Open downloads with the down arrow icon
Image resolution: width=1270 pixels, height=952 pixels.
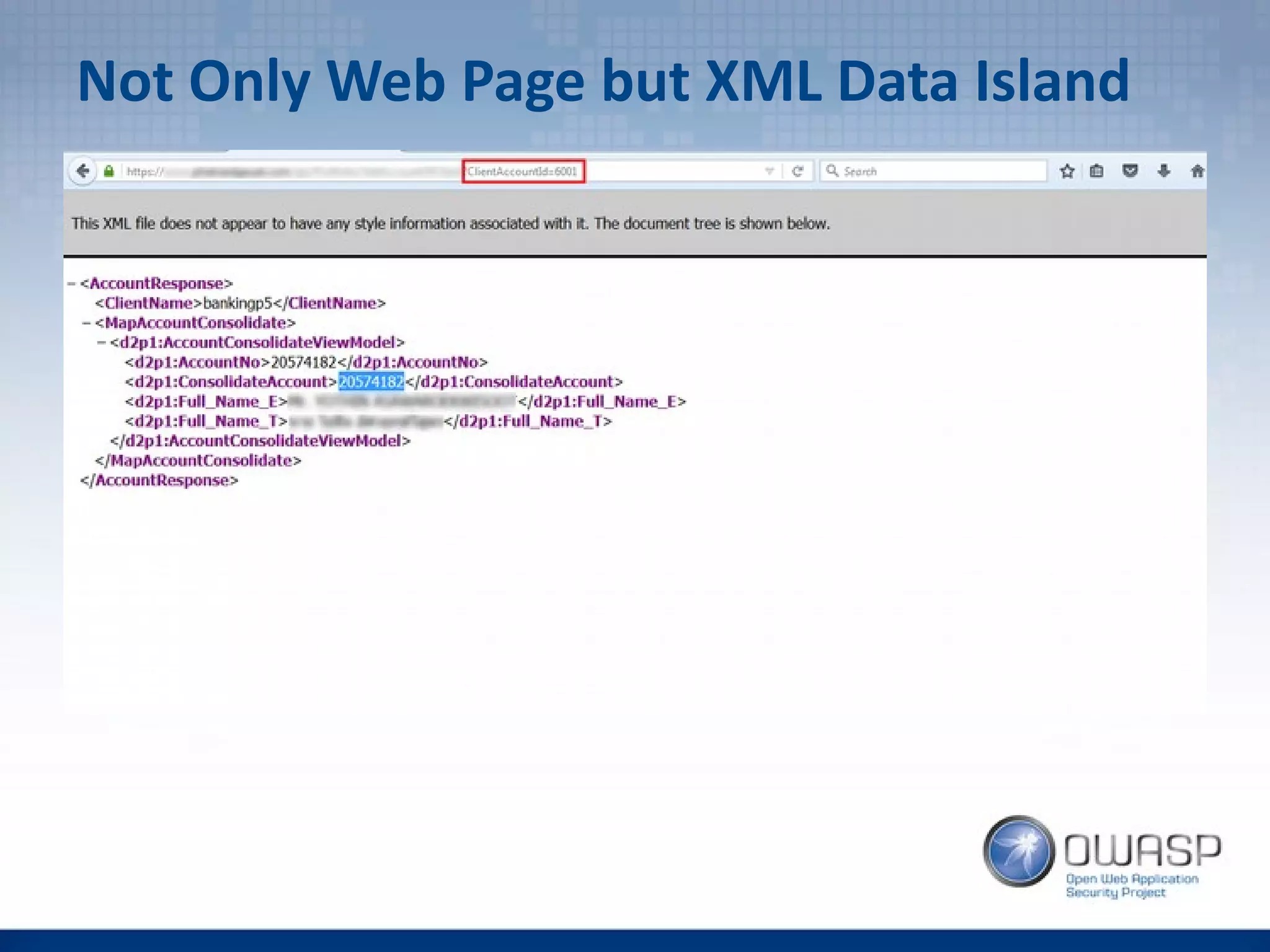tap(1164, 171)
